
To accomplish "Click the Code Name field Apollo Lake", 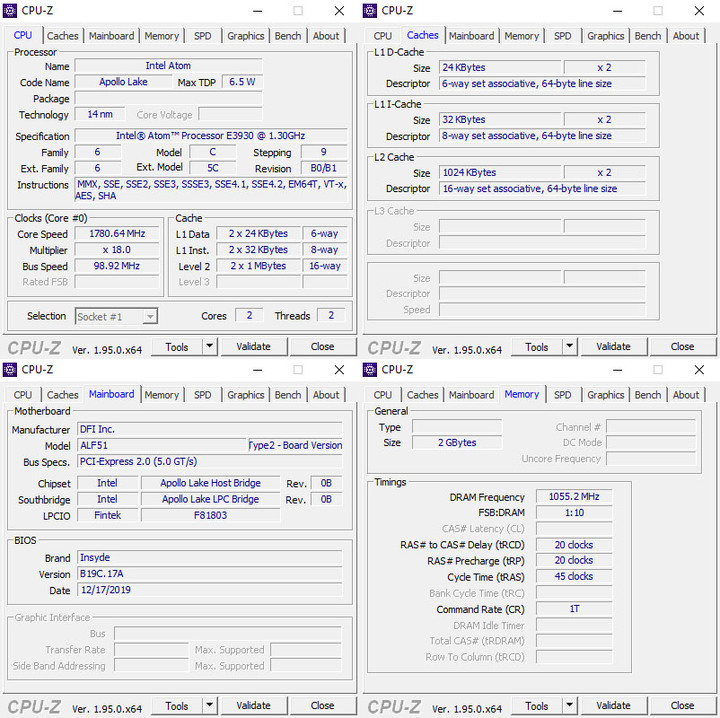I will coord(124,82).
